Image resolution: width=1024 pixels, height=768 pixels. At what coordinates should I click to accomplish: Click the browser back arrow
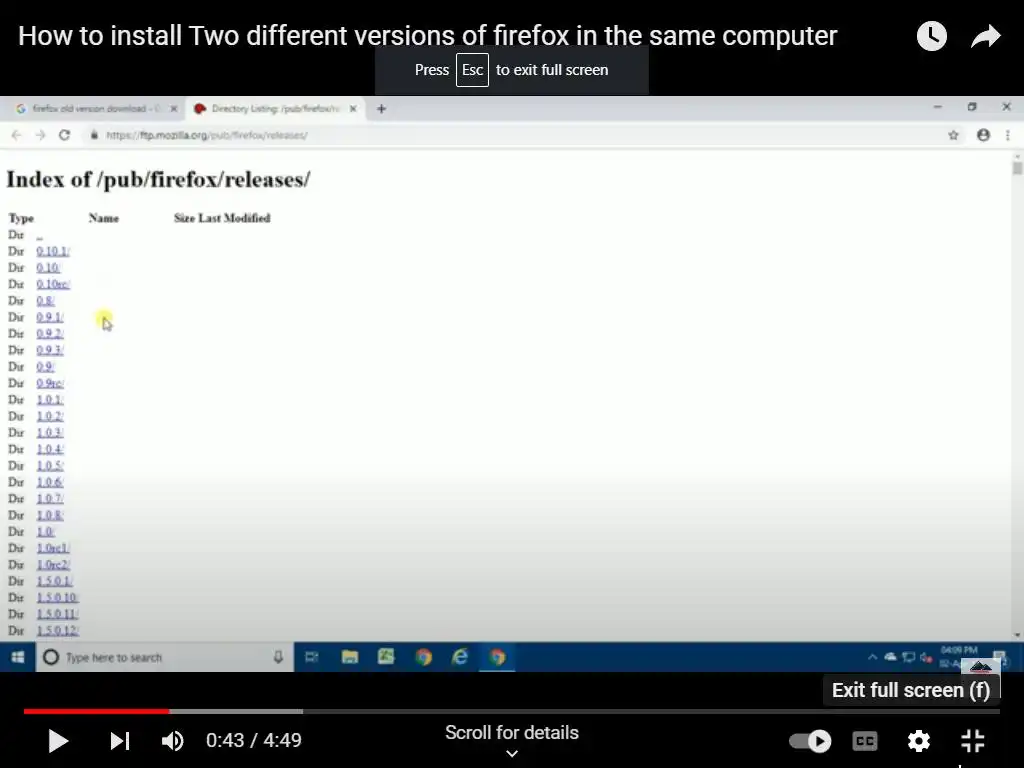pos(16,135)
